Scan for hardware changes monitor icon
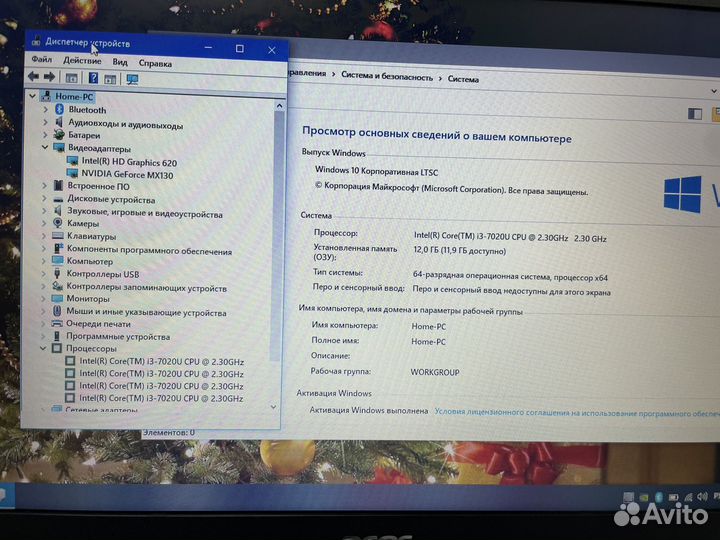The width and height of the screenshot is (720, 540). (132, 79)
